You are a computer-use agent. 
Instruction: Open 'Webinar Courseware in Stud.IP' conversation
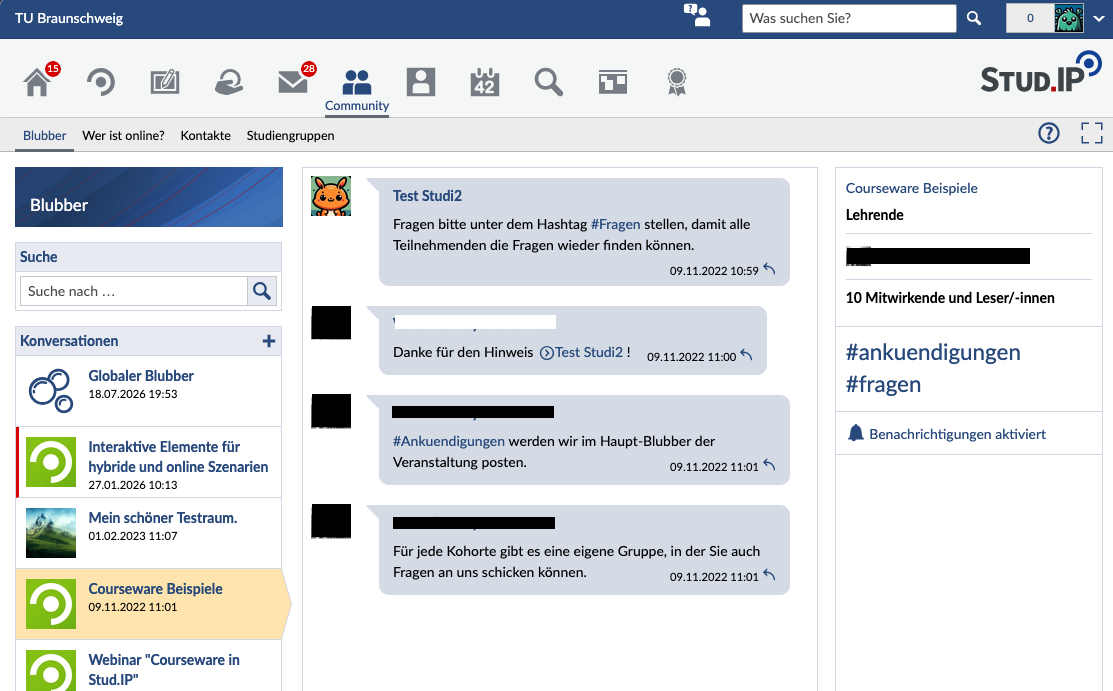[x=148, y=665]
